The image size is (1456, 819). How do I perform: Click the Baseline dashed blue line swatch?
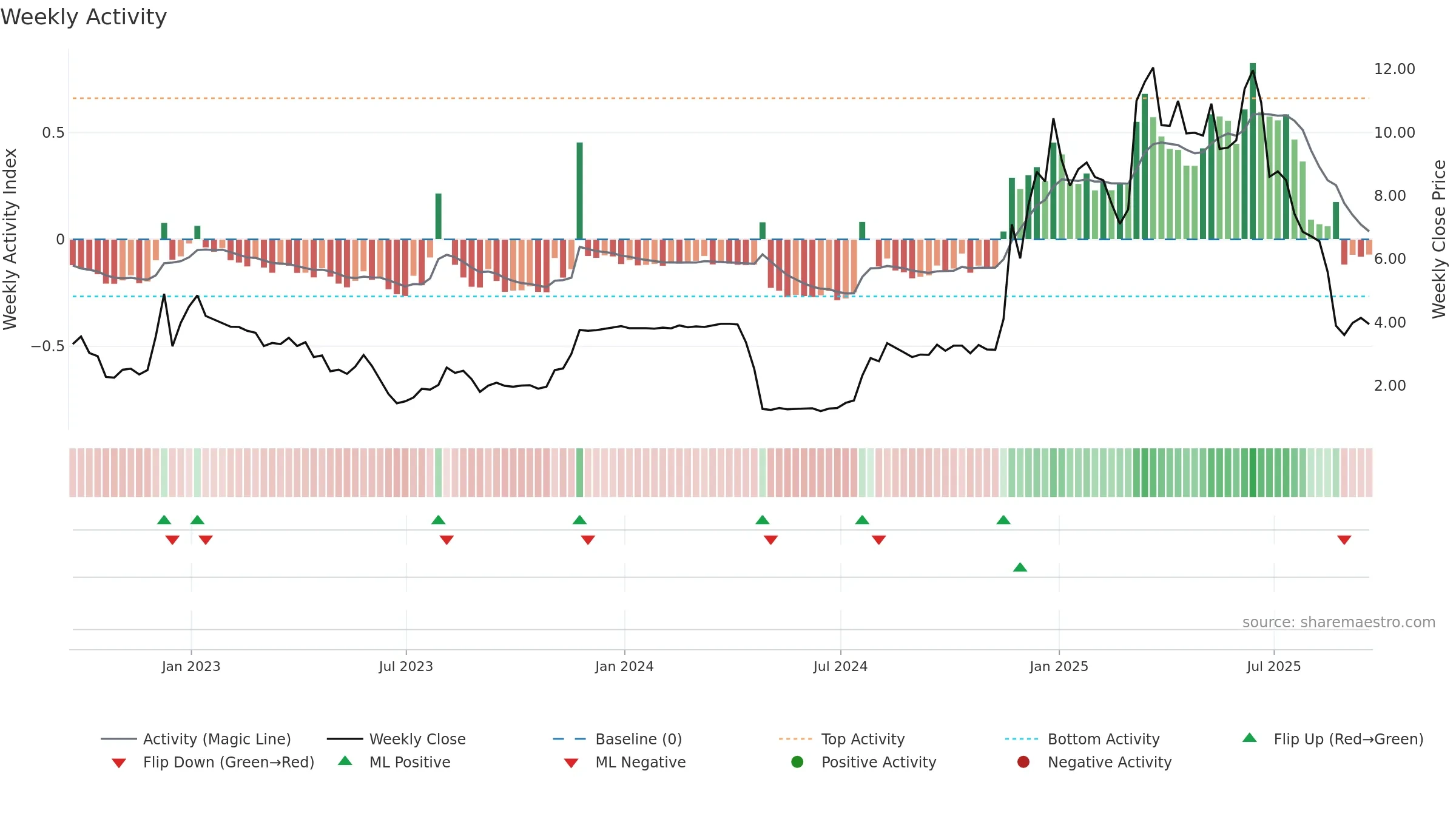[x=569, y=739]
